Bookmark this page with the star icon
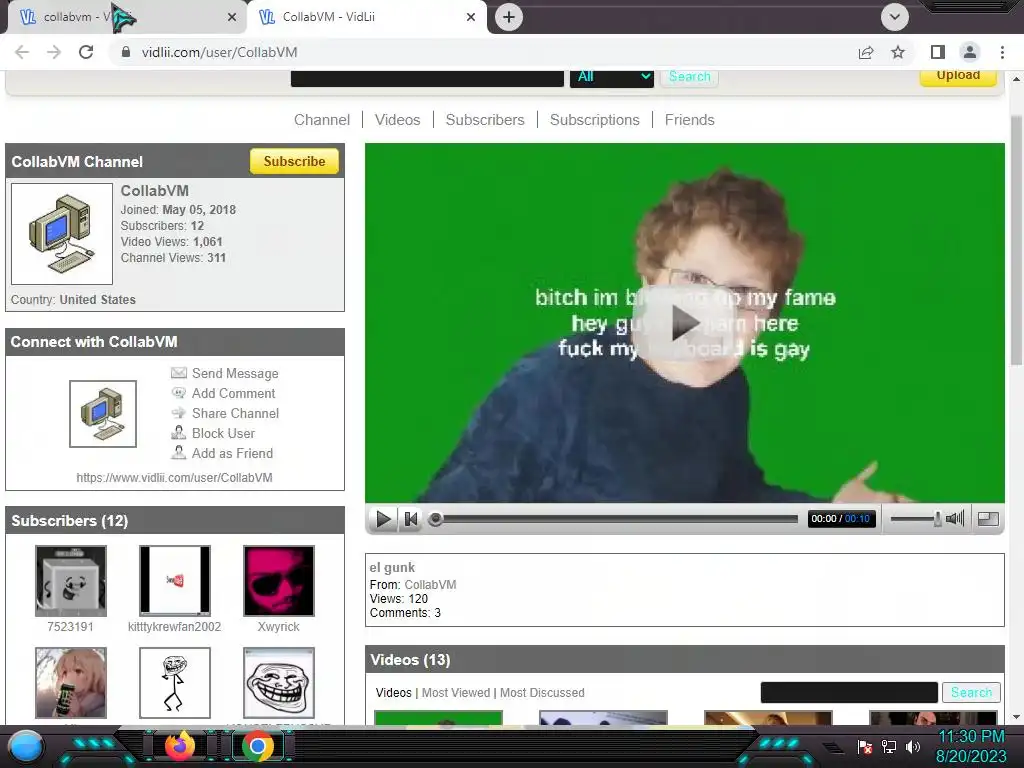Image resolution: width=1024 pixels, height=768 pixels. click(x=898, y=52)
